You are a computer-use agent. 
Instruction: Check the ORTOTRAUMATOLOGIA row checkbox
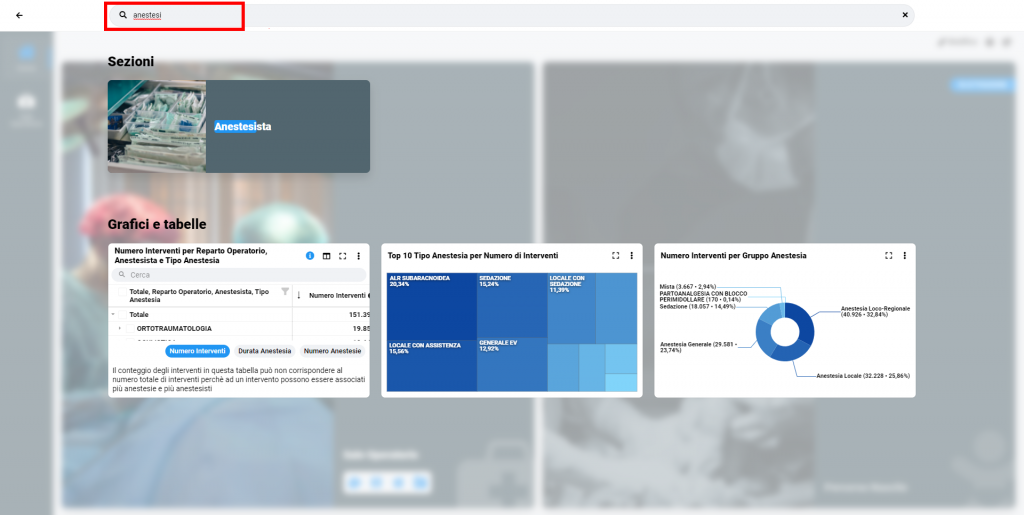pyautogui.click(x=129, y=328)
